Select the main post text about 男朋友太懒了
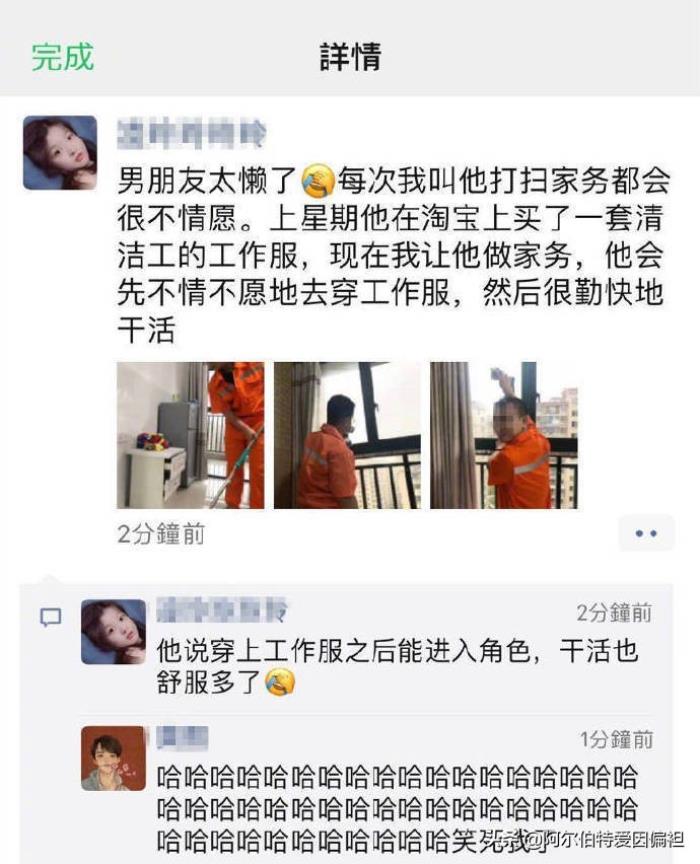Viewport: 700px width, 864px height. [393, 255]
